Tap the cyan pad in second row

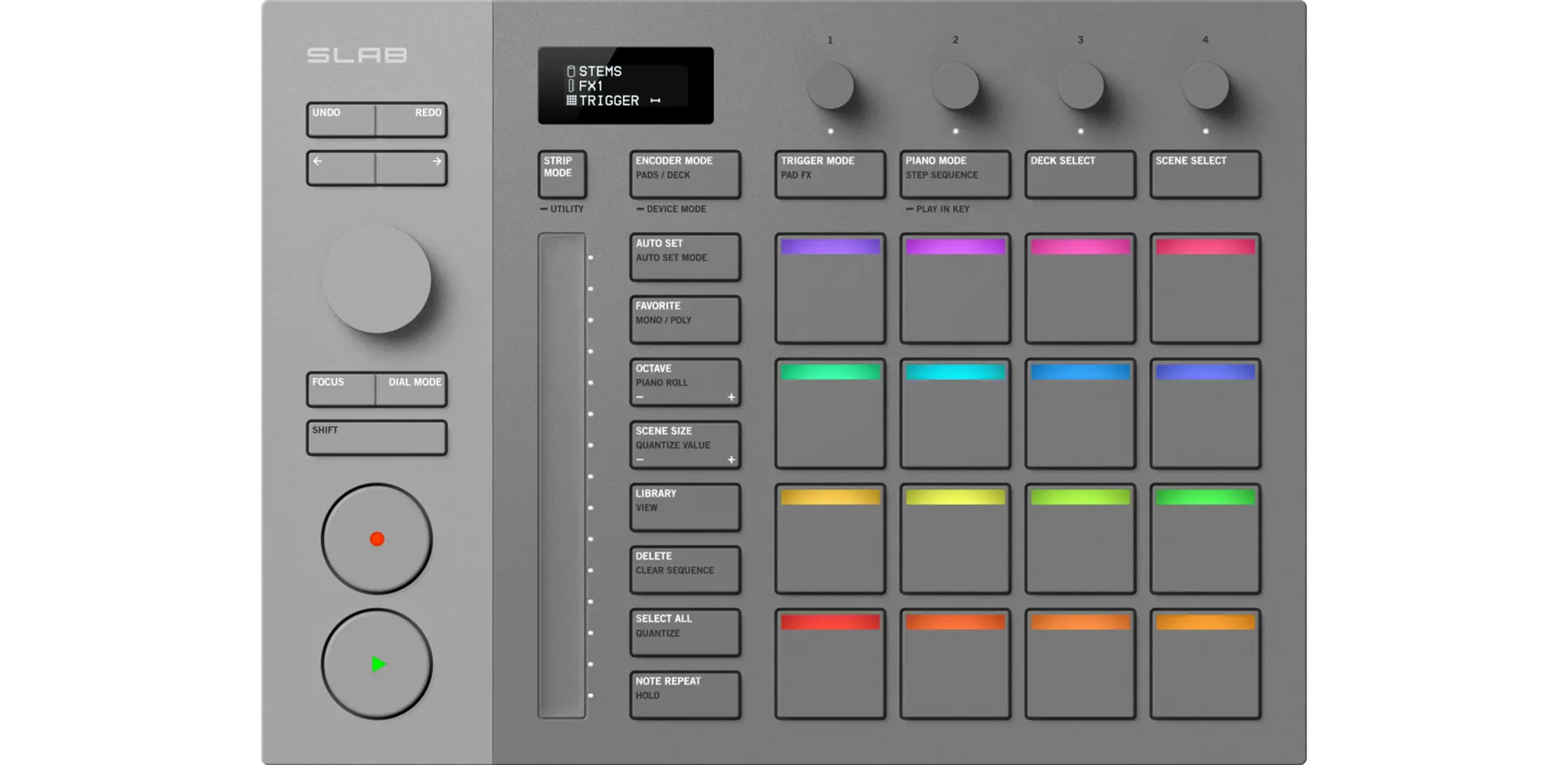954,414
